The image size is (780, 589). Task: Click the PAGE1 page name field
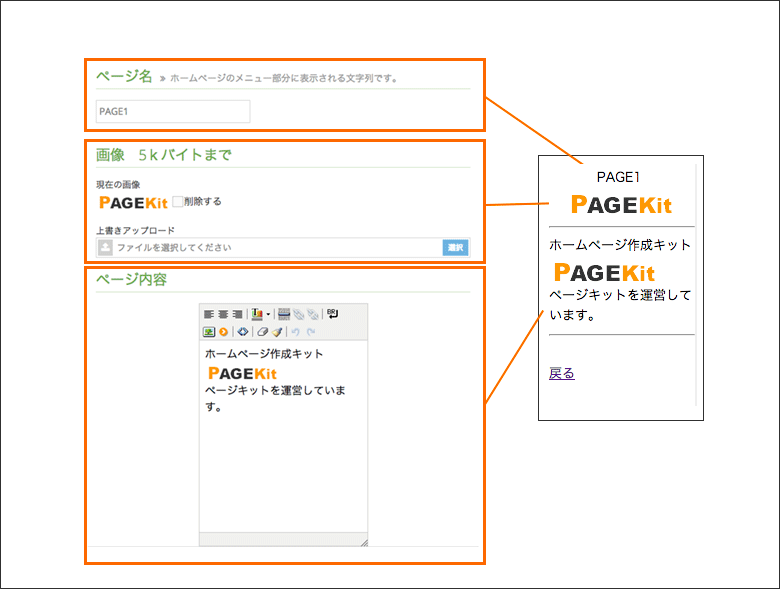pos(173,111)
